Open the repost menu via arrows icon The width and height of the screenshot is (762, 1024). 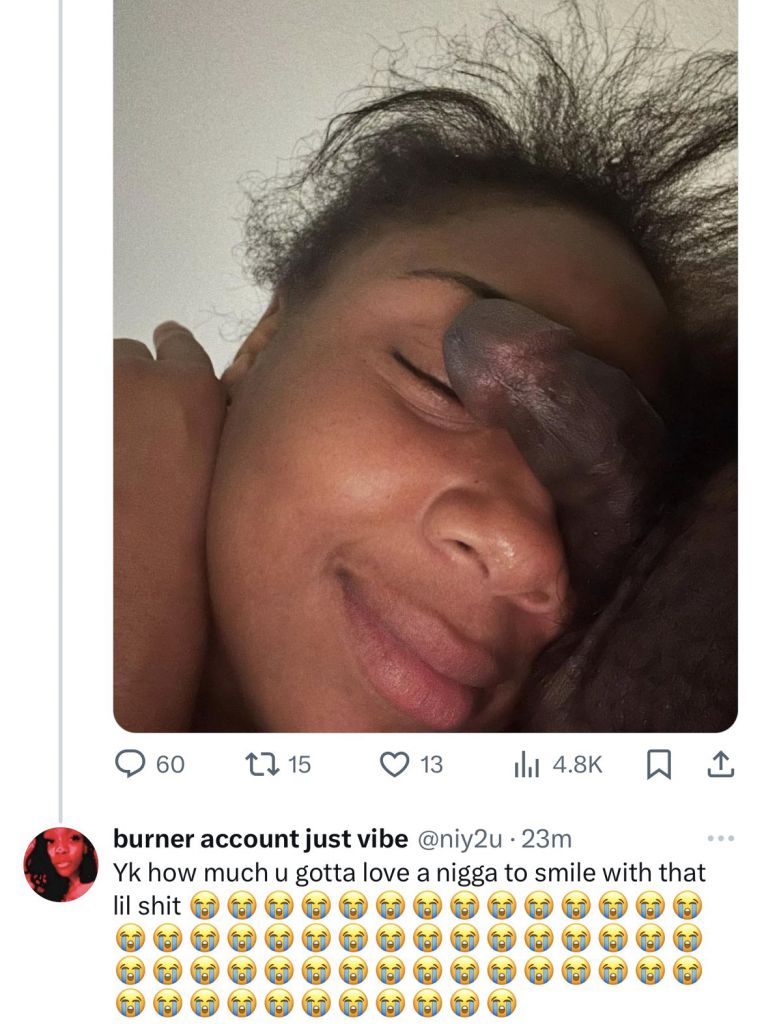tap(261, 765)
